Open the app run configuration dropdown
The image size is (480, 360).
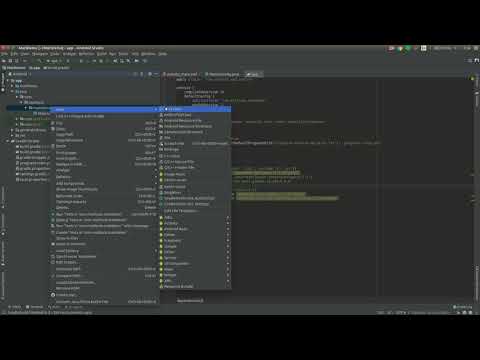pyautogui.click(x=55, y=61)
